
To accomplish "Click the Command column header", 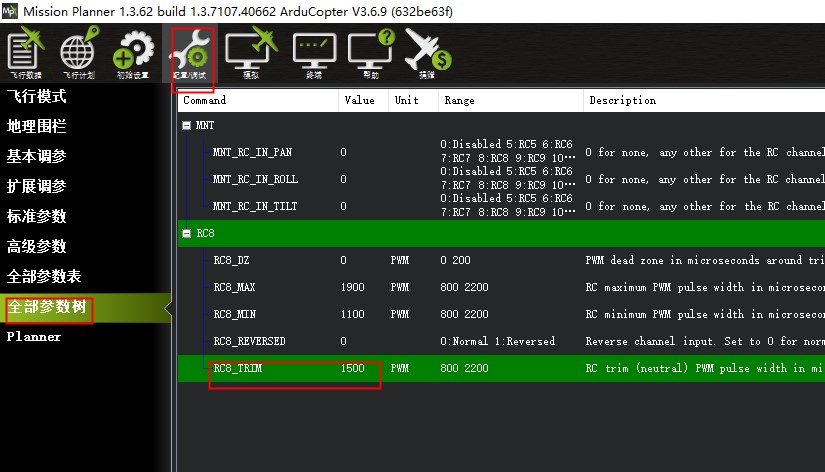I will coord(258,100).
